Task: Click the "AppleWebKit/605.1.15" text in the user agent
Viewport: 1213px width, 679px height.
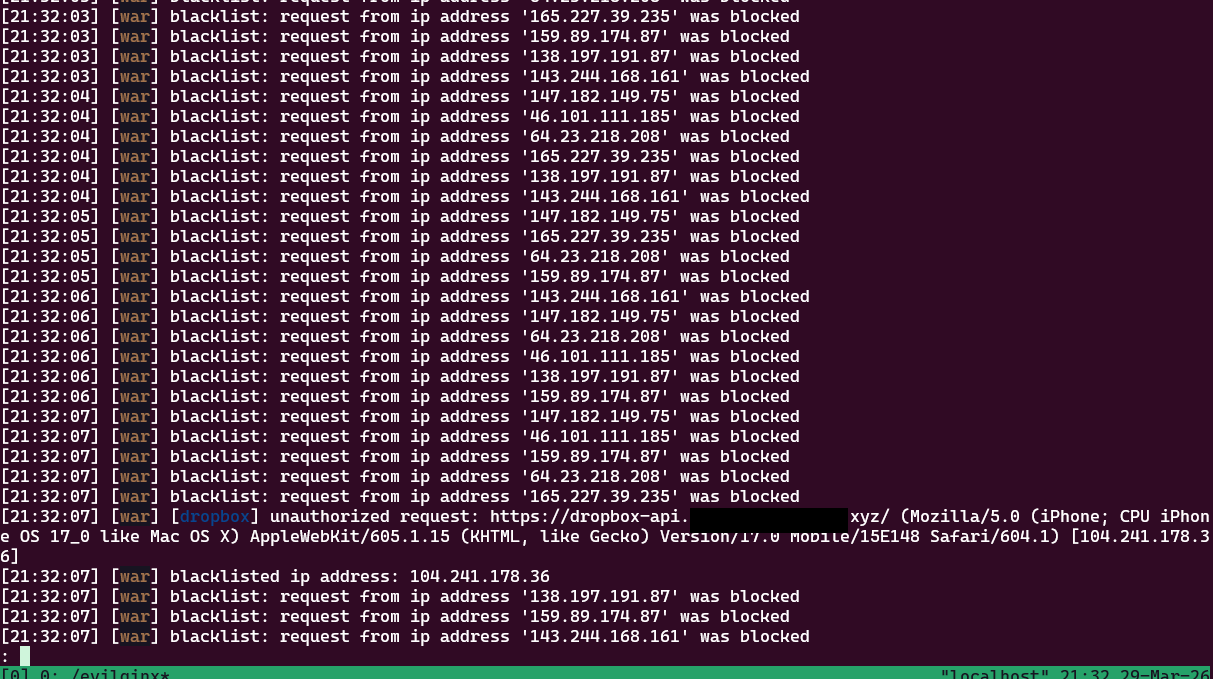Action: [349, 536]
